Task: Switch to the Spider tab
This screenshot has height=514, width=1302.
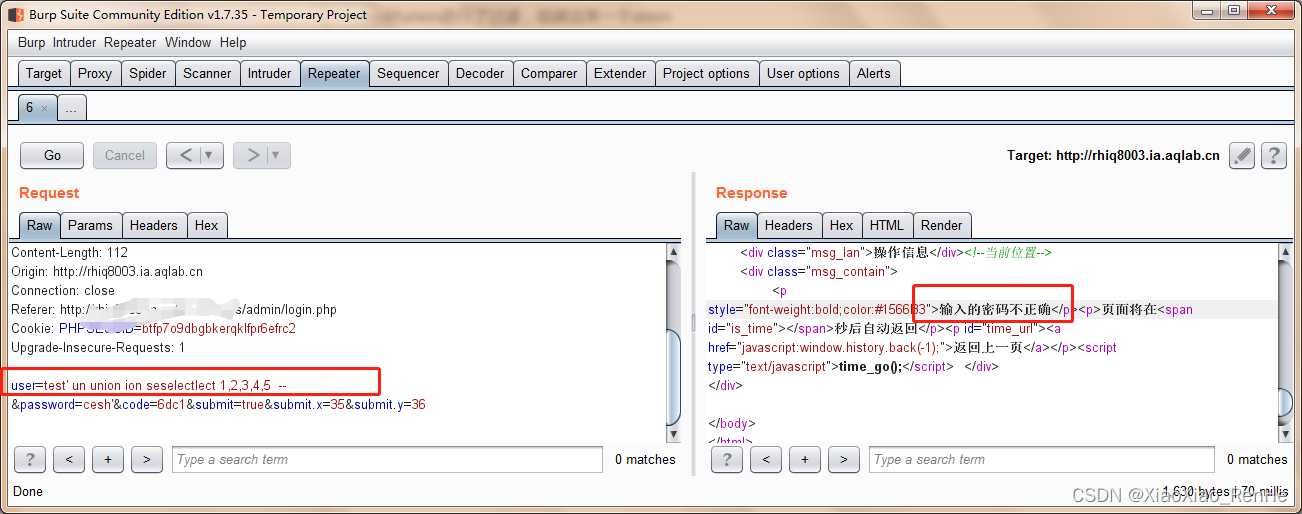Action: point(148,73)
